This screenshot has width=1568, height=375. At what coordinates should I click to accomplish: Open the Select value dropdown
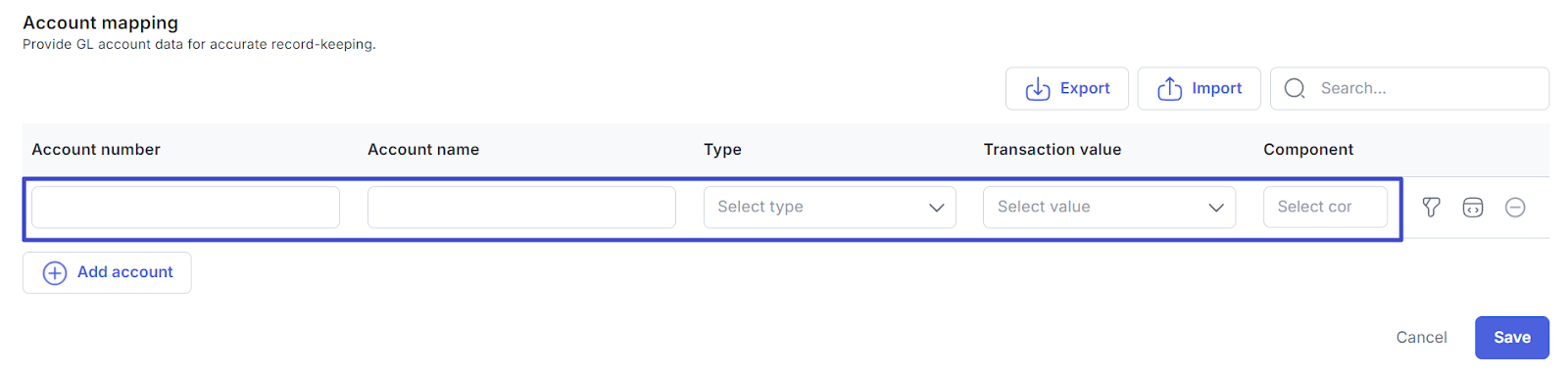1109,207
